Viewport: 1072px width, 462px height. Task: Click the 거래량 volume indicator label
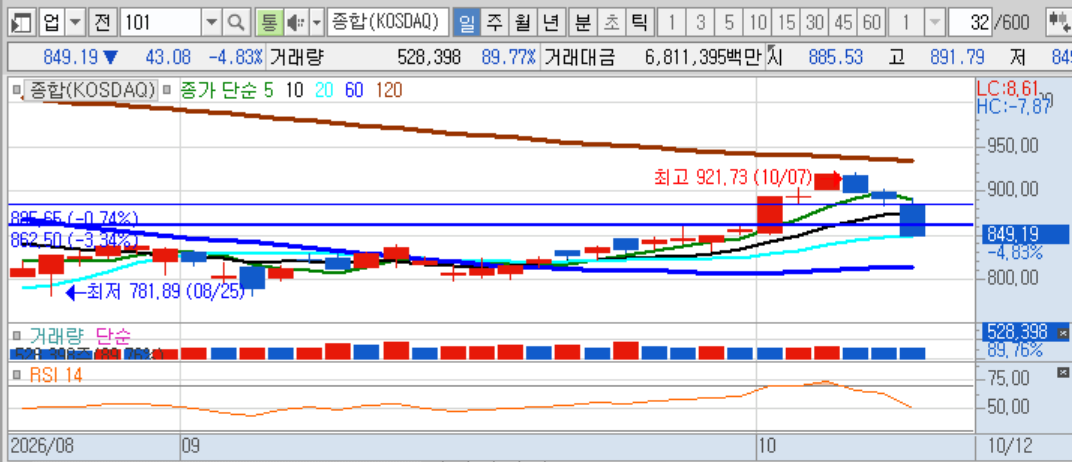pyautogui.click(x=56, y=336)
